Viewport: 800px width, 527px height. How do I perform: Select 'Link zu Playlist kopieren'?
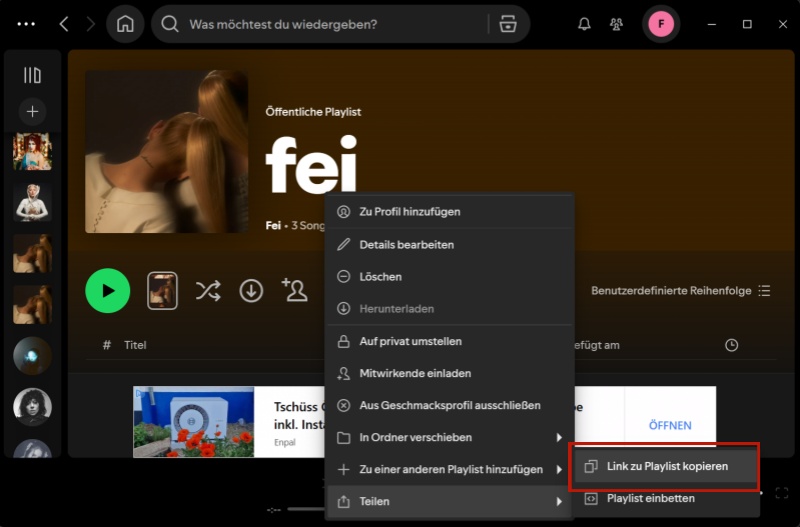coord(666,466)
